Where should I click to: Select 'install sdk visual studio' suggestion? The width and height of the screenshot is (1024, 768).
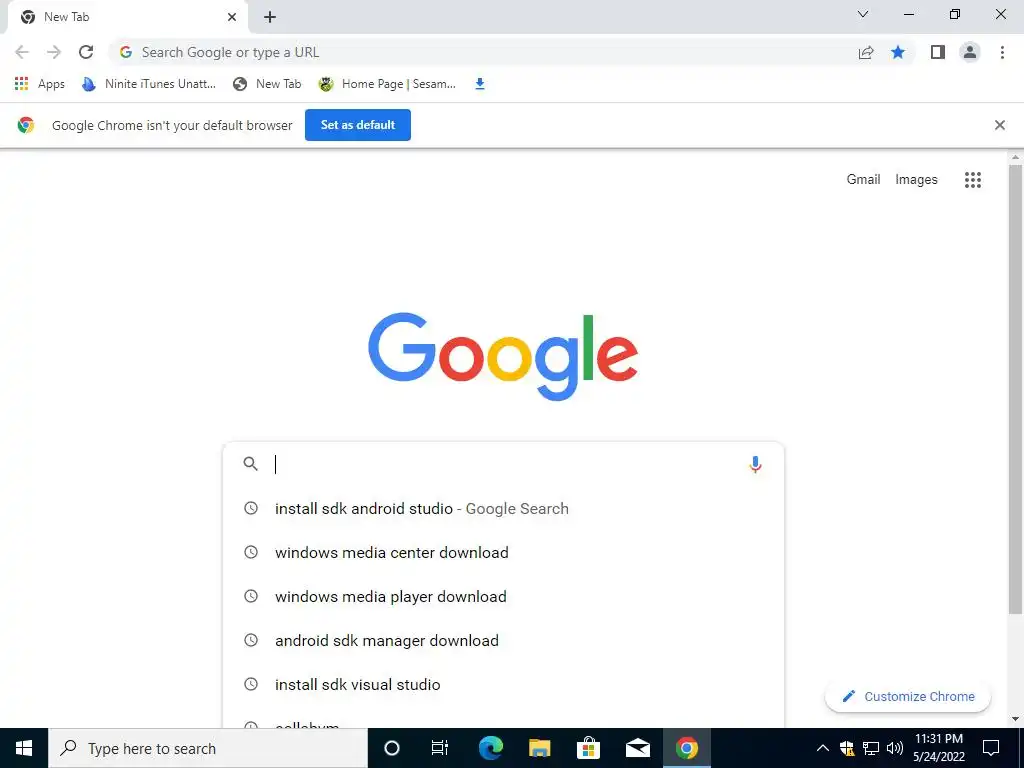503,684
